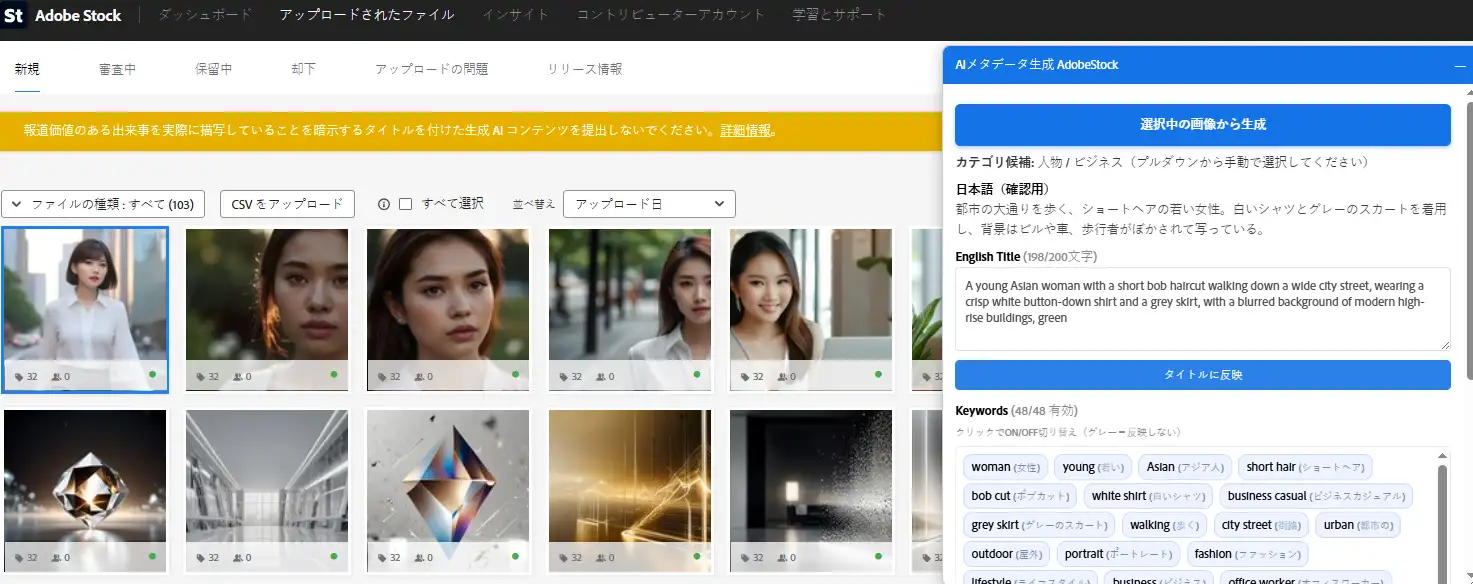
Task: Click people release icon on bob-haired woman thumbnail
Action: point(57,377)
